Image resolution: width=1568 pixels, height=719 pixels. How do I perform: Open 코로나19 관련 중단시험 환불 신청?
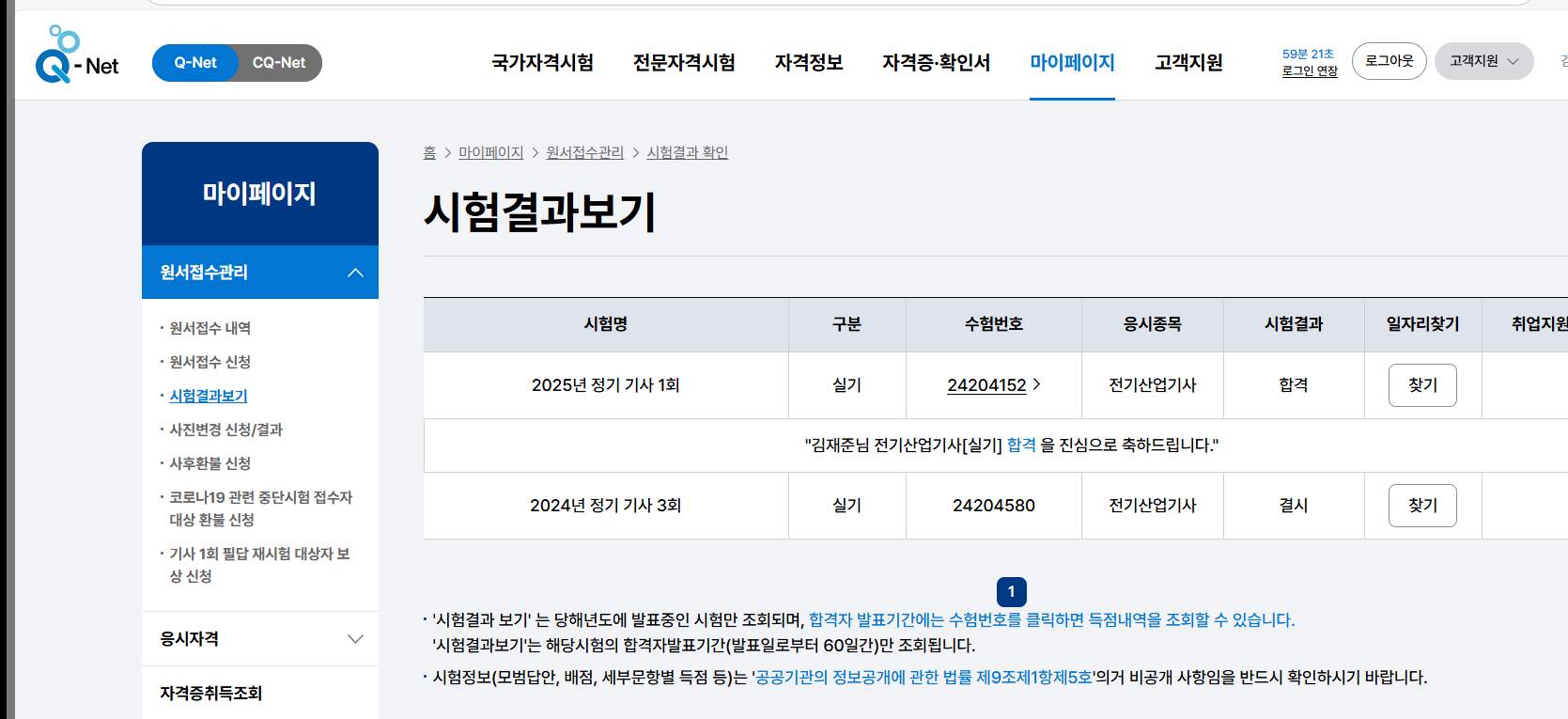click(x=260, y=508)
